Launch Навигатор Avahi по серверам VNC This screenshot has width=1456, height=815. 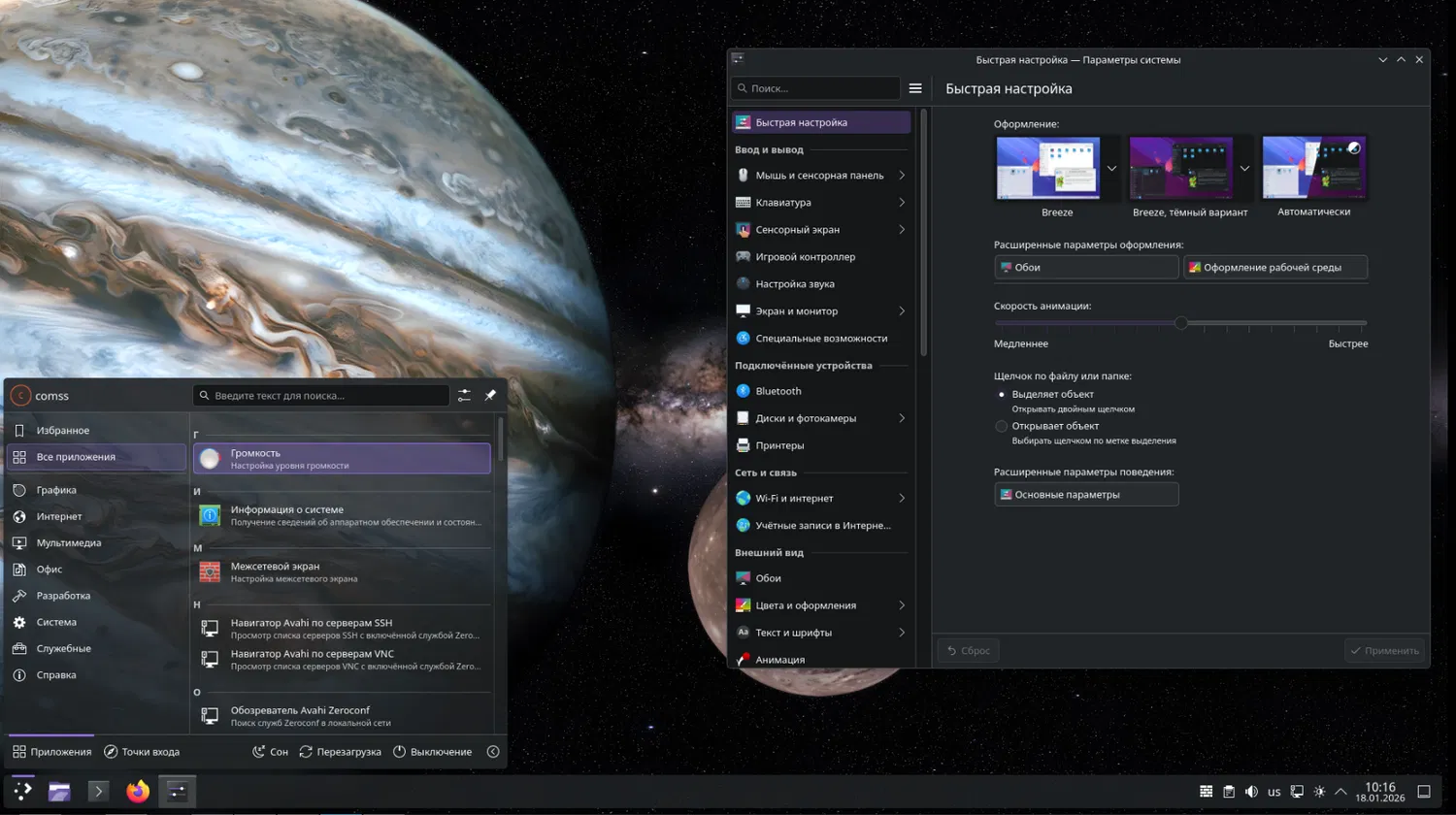342,660
